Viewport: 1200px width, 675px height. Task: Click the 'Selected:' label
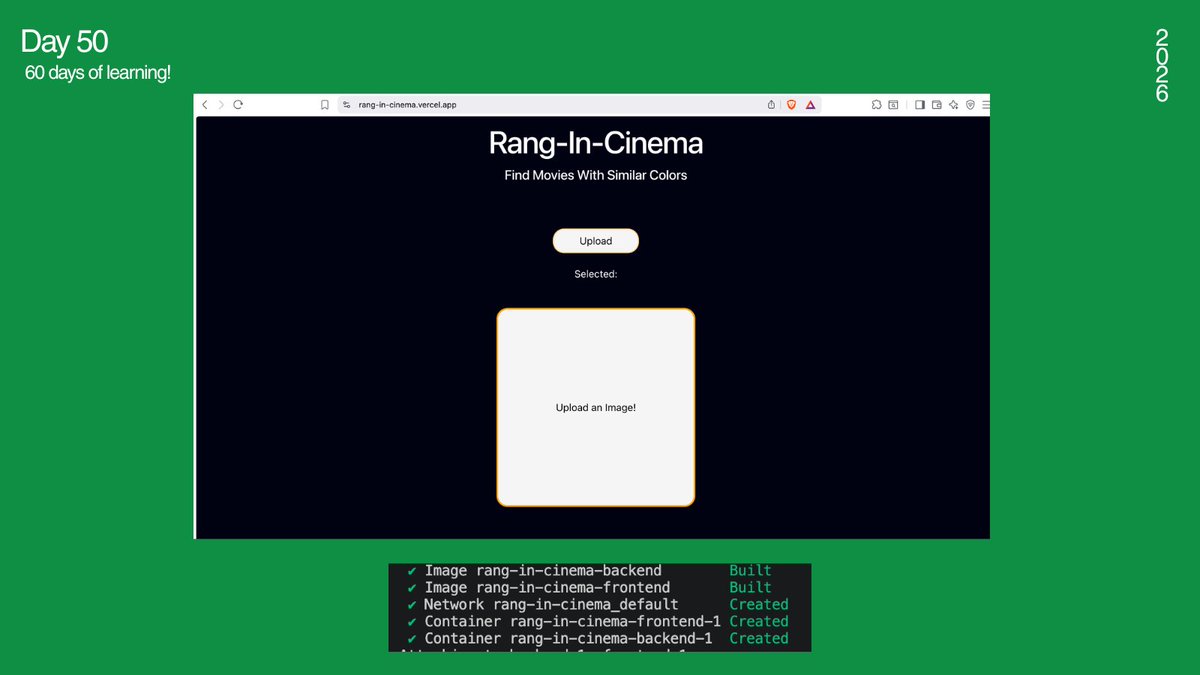[596, 274]
